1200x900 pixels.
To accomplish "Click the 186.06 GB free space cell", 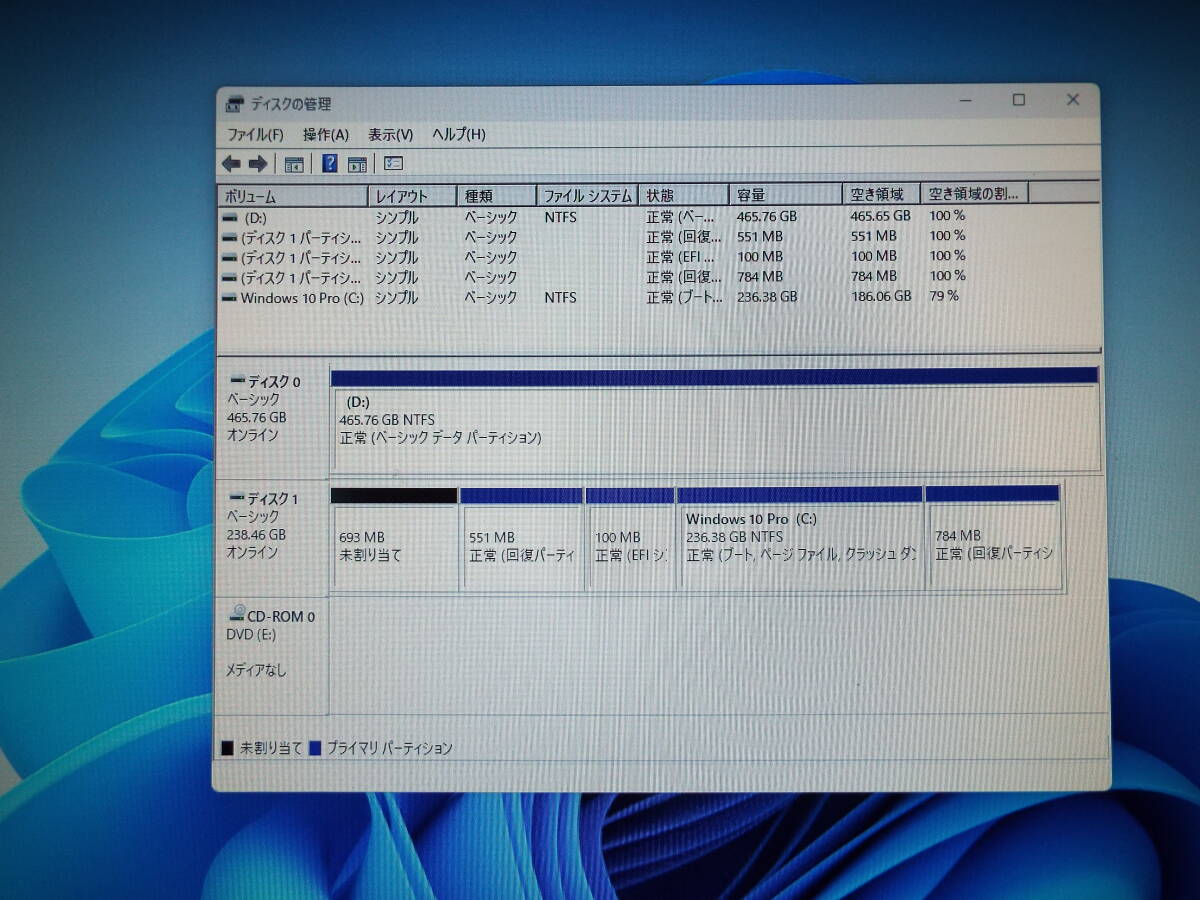I will click(880, 296).
